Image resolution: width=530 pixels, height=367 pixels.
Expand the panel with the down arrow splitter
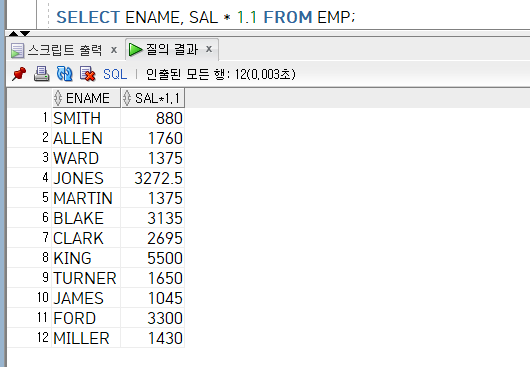pos(25,33)
